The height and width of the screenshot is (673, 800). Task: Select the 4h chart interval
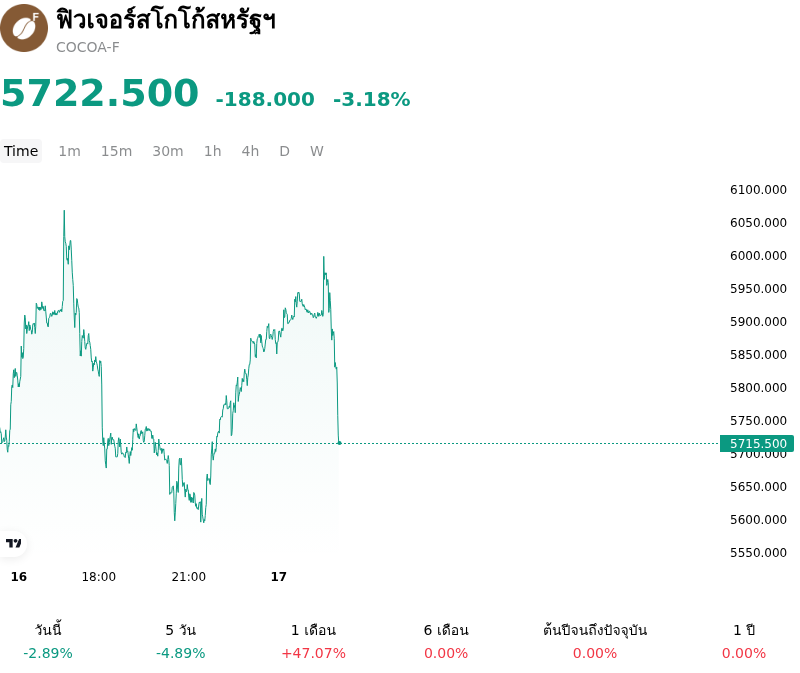pos(251,151)
